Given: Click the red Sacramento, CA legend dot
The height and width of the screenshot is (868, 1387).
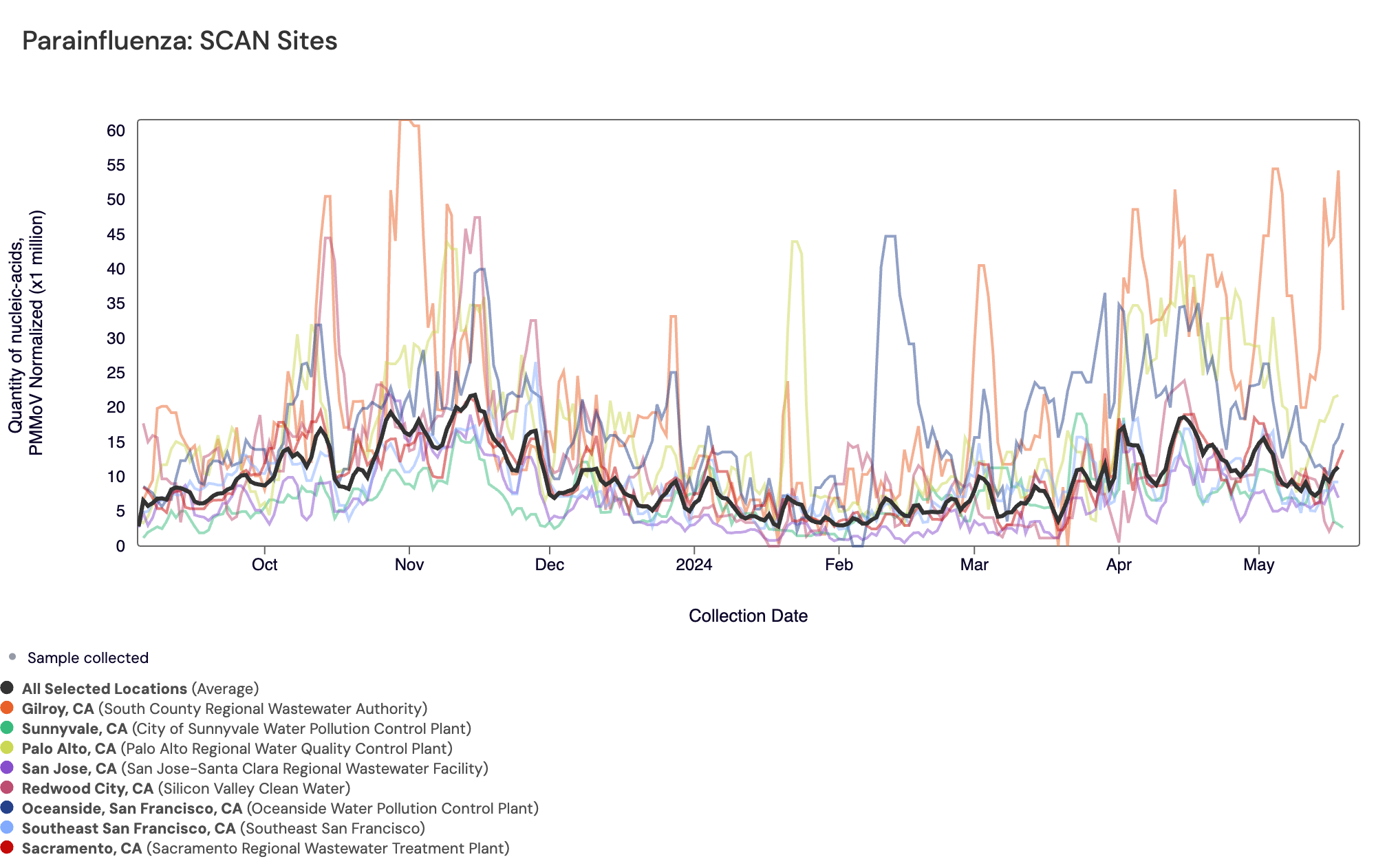Looking at the screenshot, I should pos(7,847).
